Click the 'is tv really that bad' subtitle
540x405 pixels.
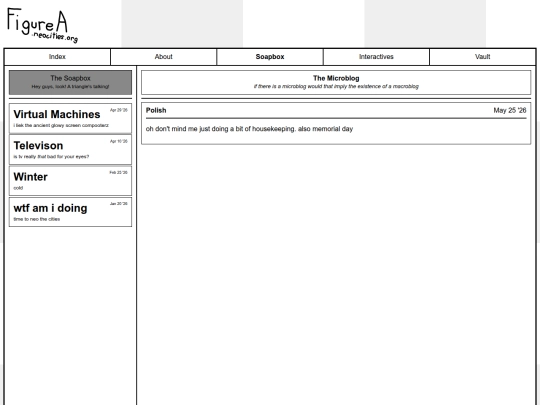pos(51,157)
